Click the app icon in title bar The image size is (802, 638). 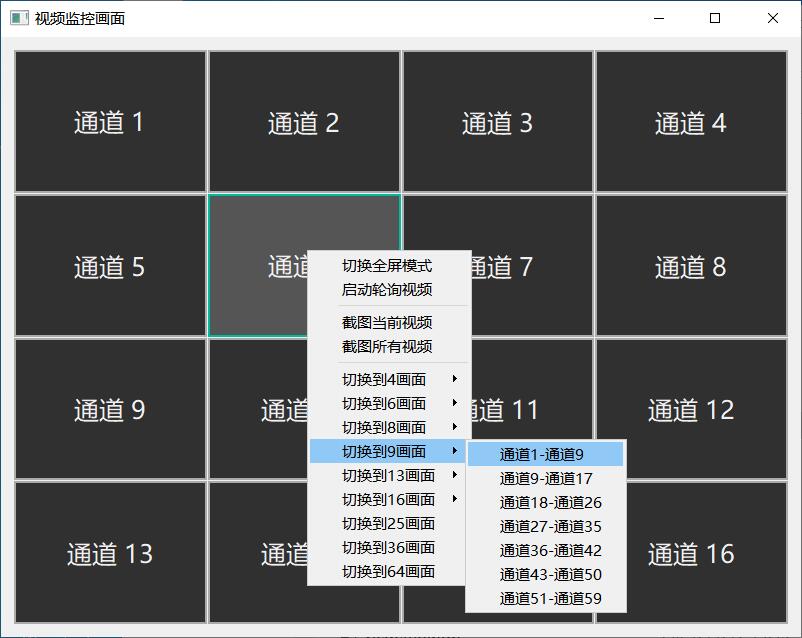coord(18,18)
